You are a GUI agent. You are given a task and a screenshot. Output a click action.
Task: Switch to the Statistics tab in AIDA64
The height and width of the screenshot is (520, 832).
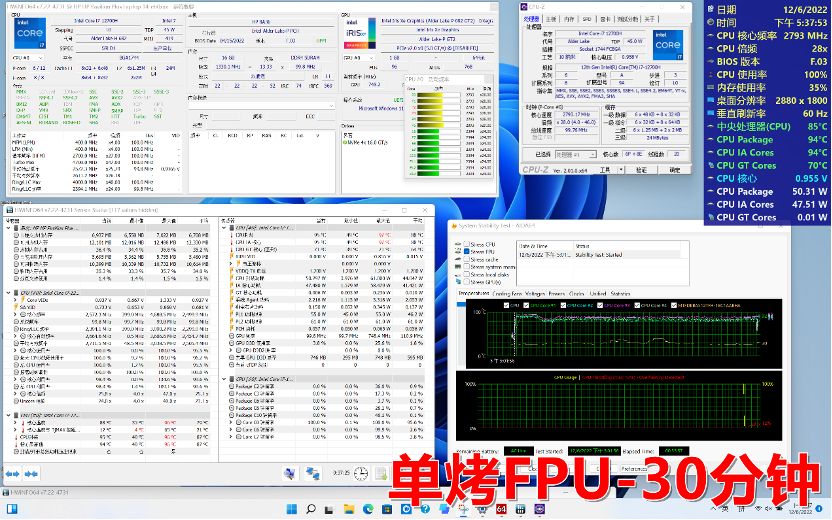click(x=620, y=293)
